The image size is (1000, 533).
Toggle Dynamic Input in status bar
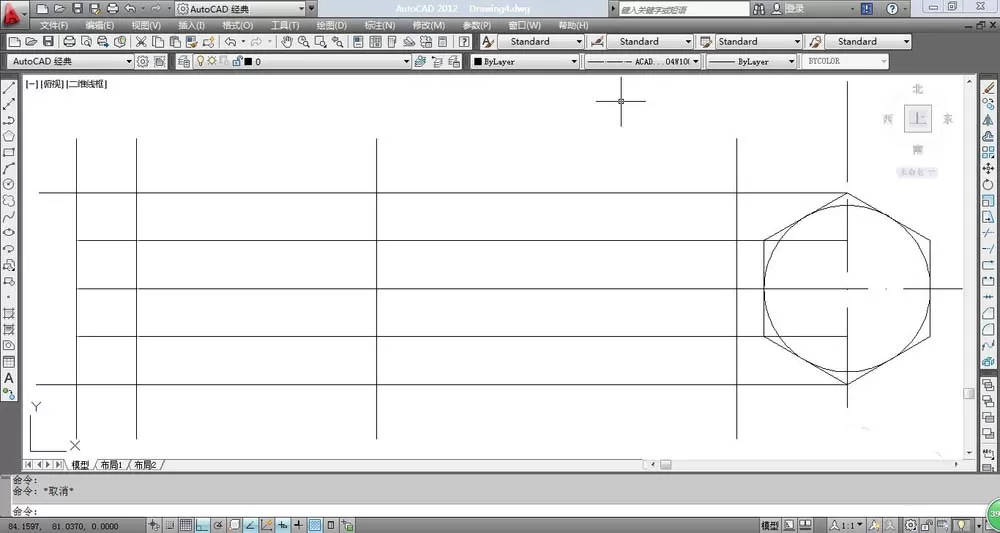283,525
